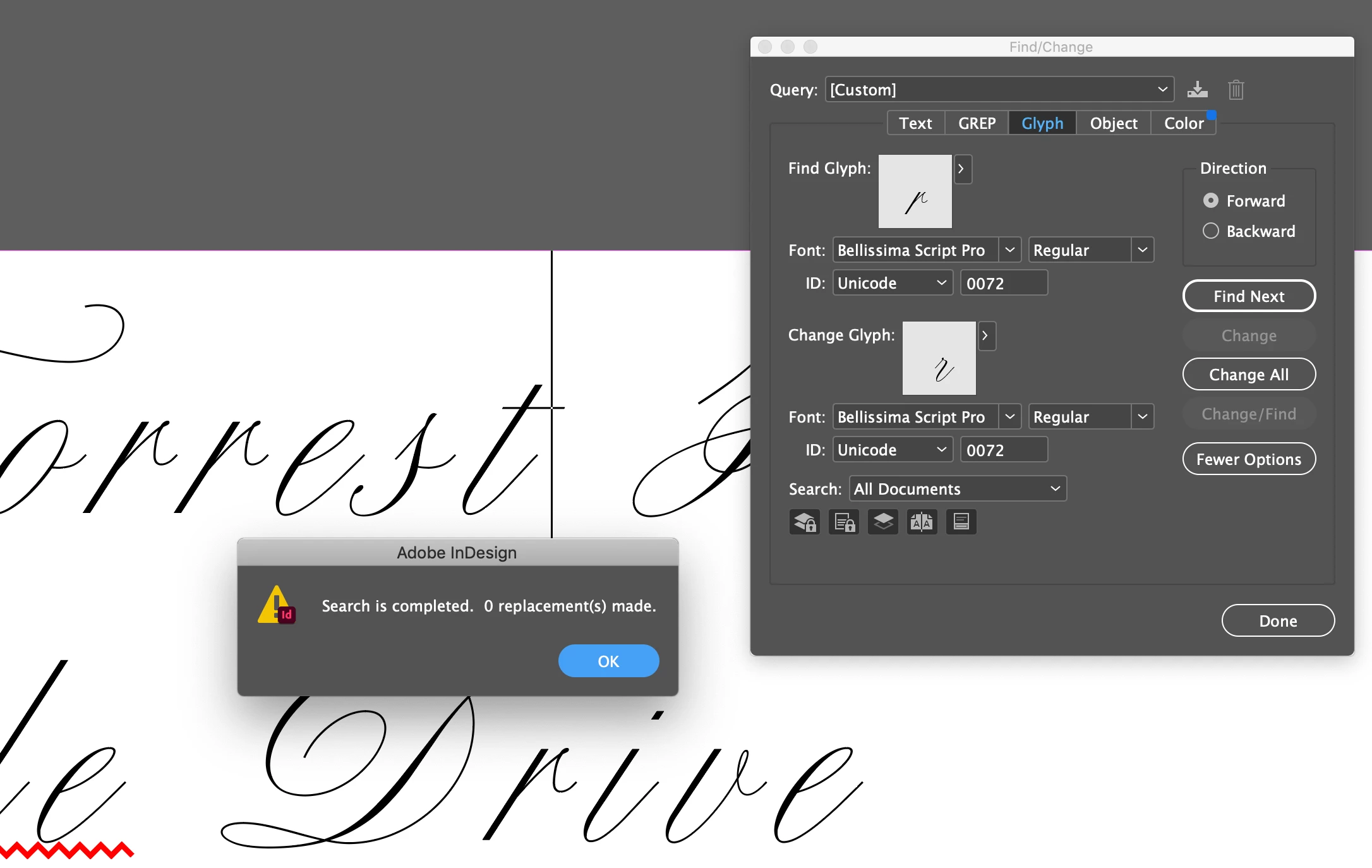
Task: Toggle Include Hidden Layers icon
Action: pyautogui.click(x=883, y=522)
